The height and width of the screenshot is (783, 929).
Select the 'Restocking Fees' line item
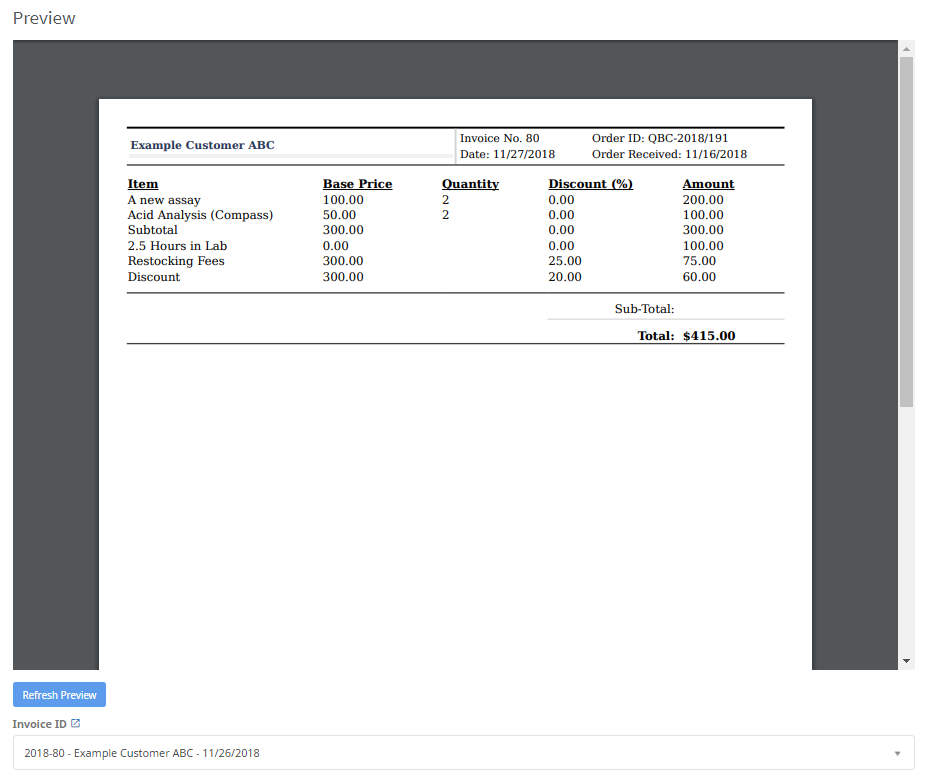[x=176, y=261]
